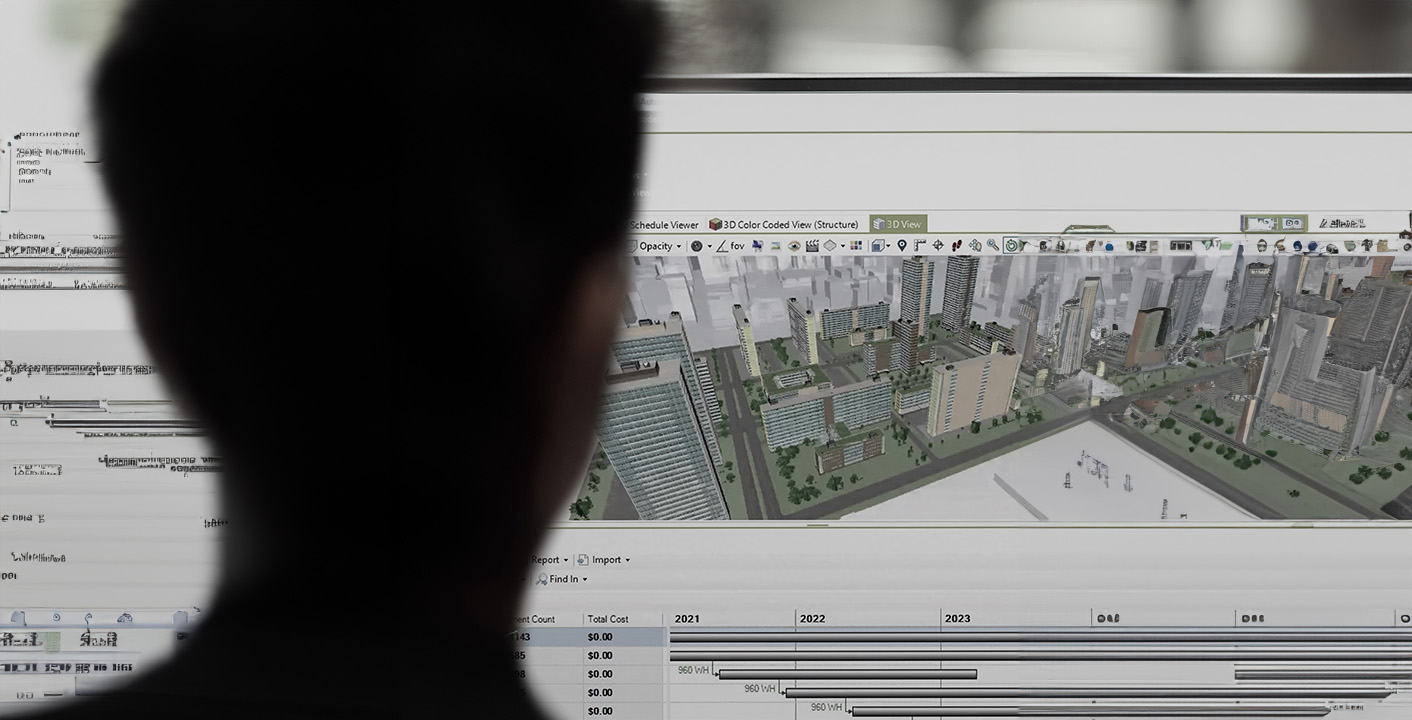Click the grey diamond plane icon
The height and width of the screenshot is (720, 1412).
[830, 246]
